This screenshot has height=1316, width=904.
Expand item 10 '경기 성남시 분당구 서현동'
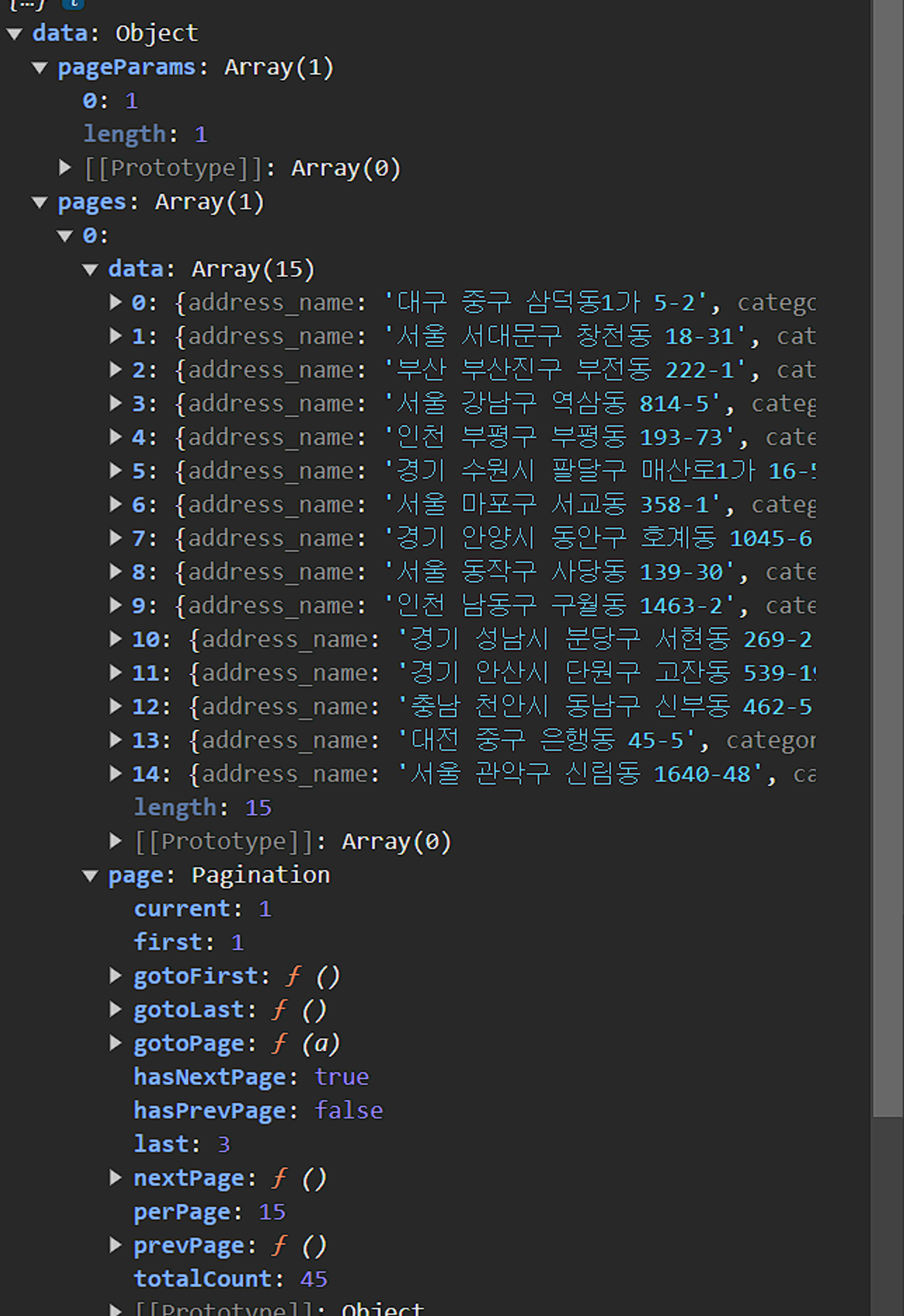(x=116, y=639)
